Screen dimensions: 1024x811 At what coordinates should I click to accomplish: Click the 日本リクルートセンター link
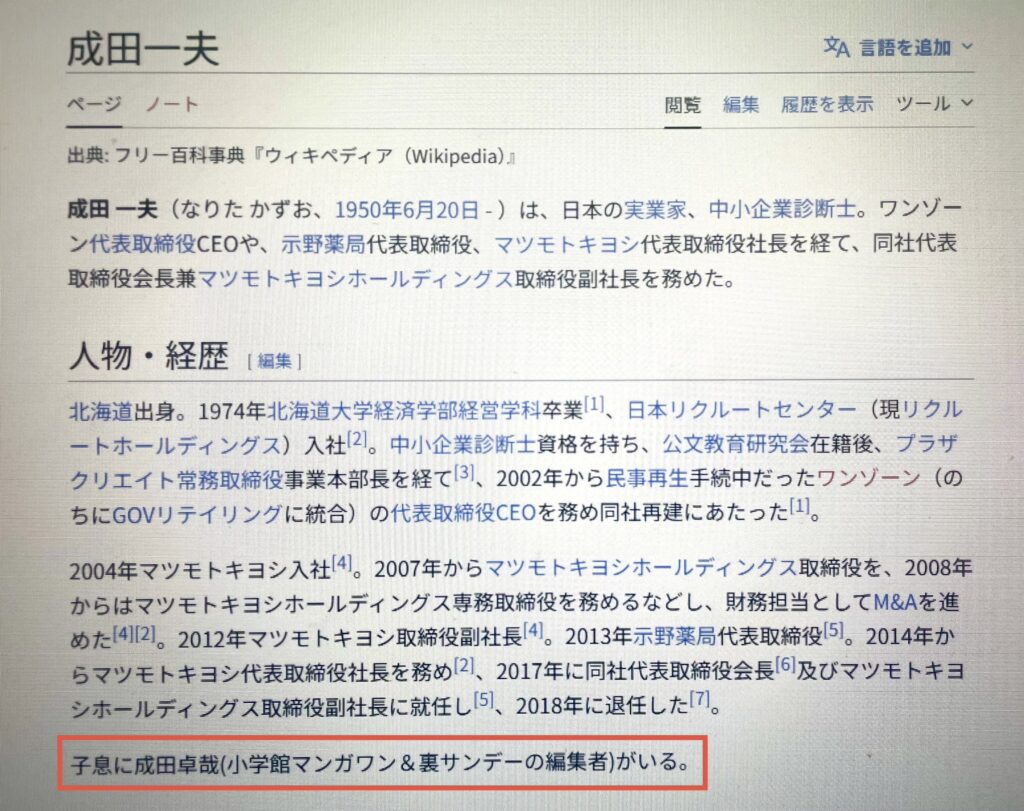coord(741,410)
